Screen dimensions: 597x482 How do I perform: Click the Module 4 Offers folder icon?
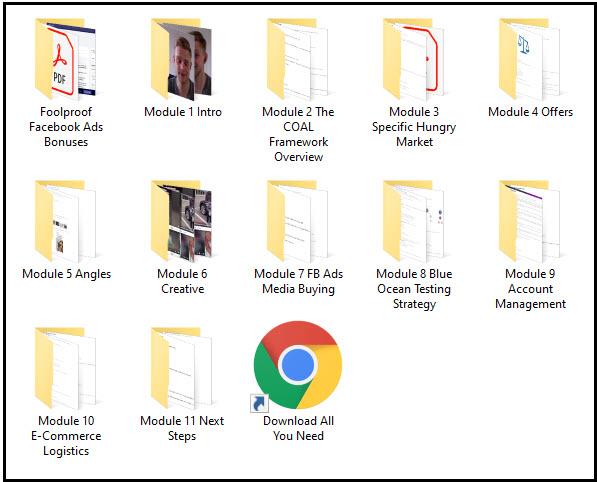click(530, 59)
